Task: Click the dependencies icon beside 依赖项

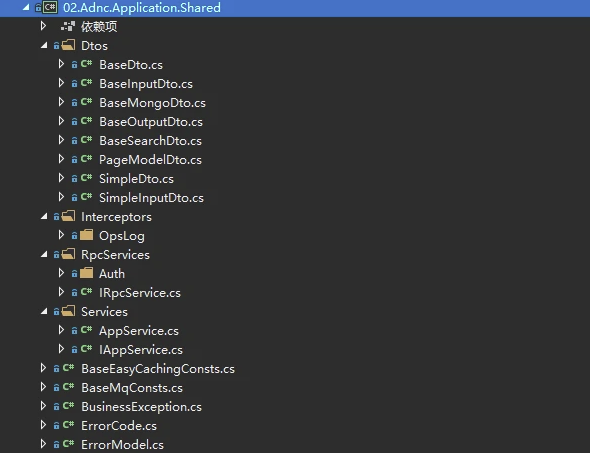Action: [68, 26]
